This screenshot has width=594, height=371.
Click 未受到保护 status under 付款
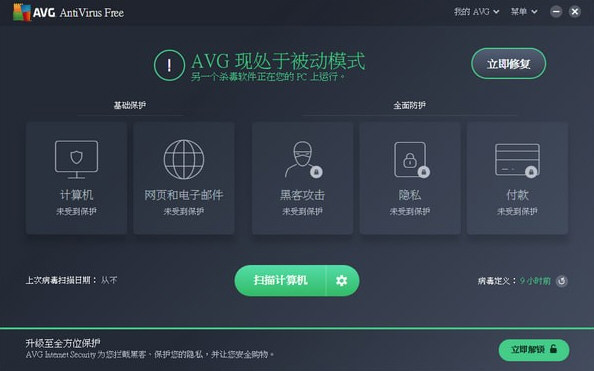[517, 211]
